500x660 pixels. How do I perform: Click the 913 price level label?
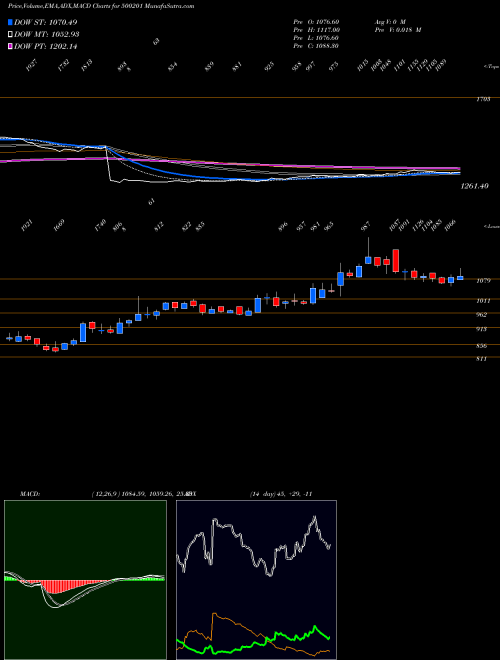[x=481, y=329]
